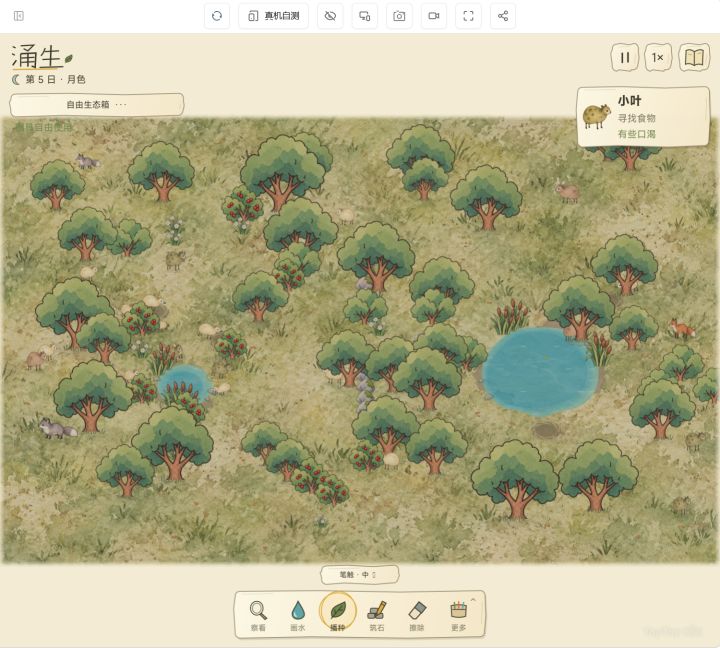Expand the 自由生态箱 mode menu
720x648 pixels.
(96, 105)
